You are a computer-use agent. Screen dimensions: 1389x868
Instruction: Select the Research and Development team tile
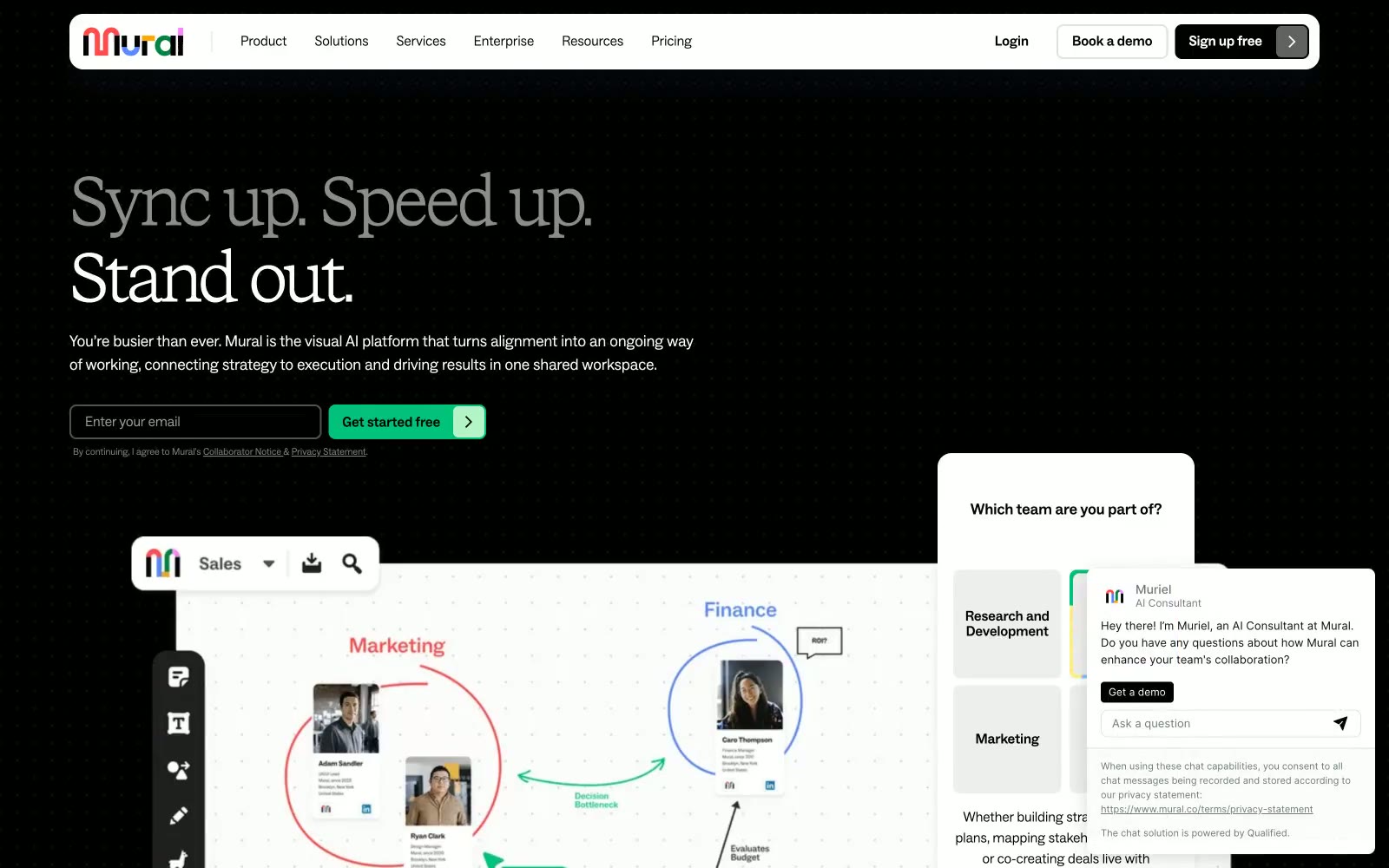1007,623
